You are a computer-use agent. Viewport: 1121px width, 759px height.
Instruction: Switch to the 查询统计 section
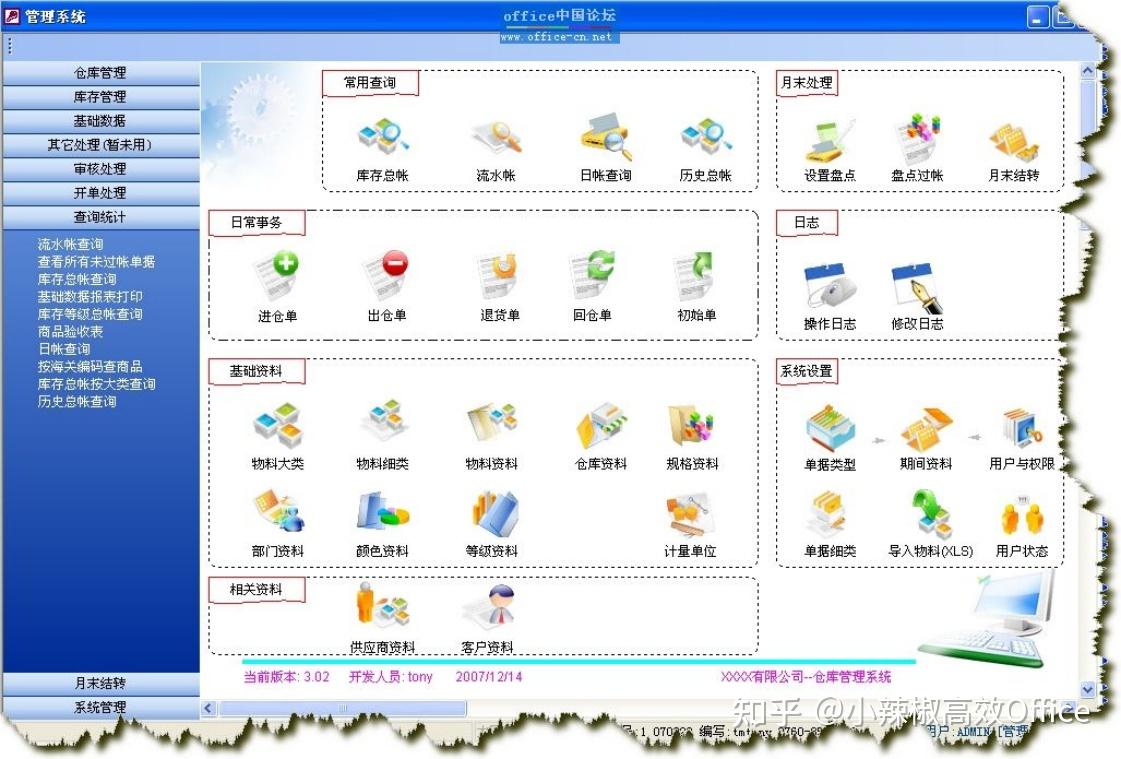coord(99,217)
